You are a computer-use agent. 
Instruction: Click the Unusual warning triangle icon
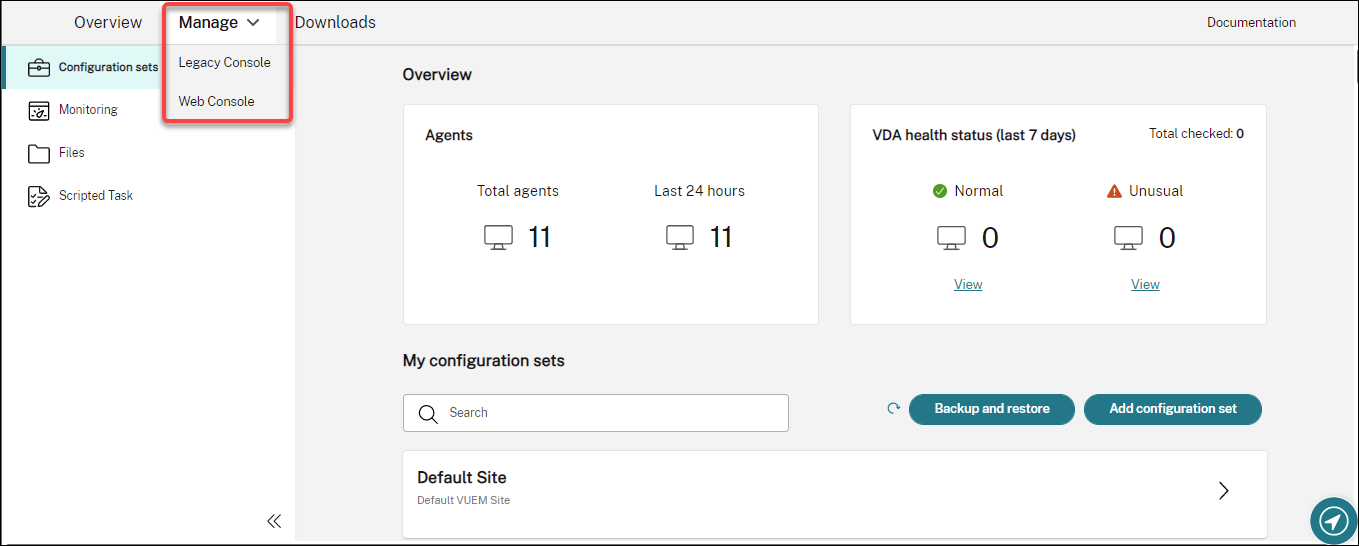click(x=1114, y=191)
